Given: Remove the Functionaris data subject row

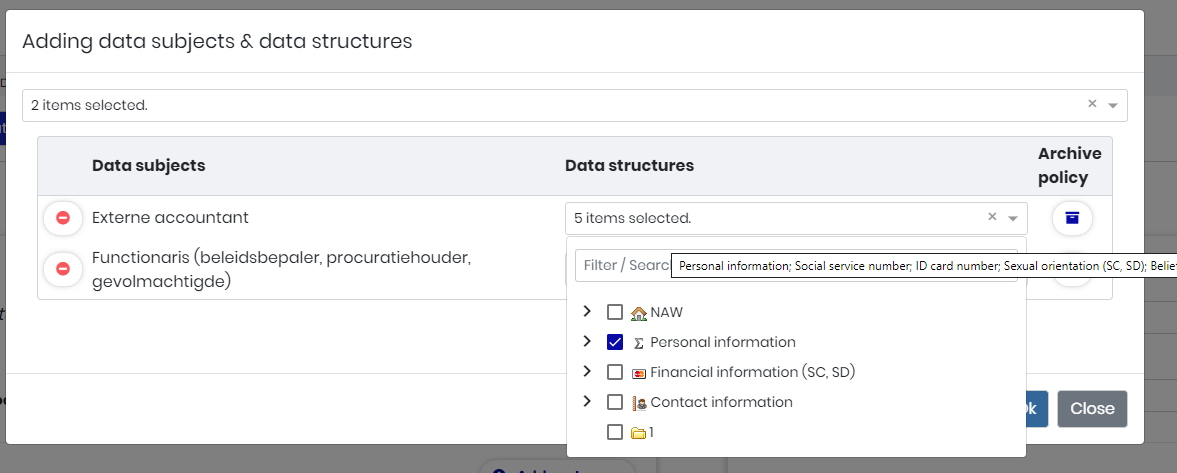Looking at the screenshot, I should (63, 268).
